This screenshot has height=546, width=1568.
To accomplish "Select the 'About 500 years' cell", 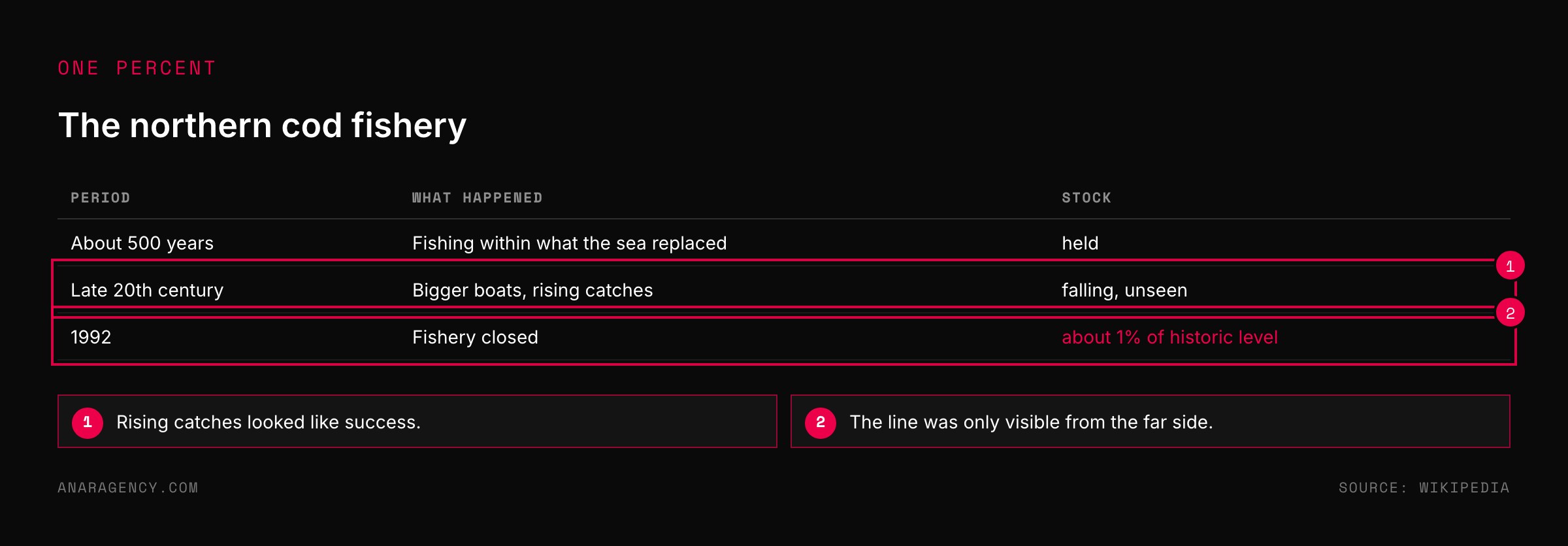I will click(x=142, y=243).
